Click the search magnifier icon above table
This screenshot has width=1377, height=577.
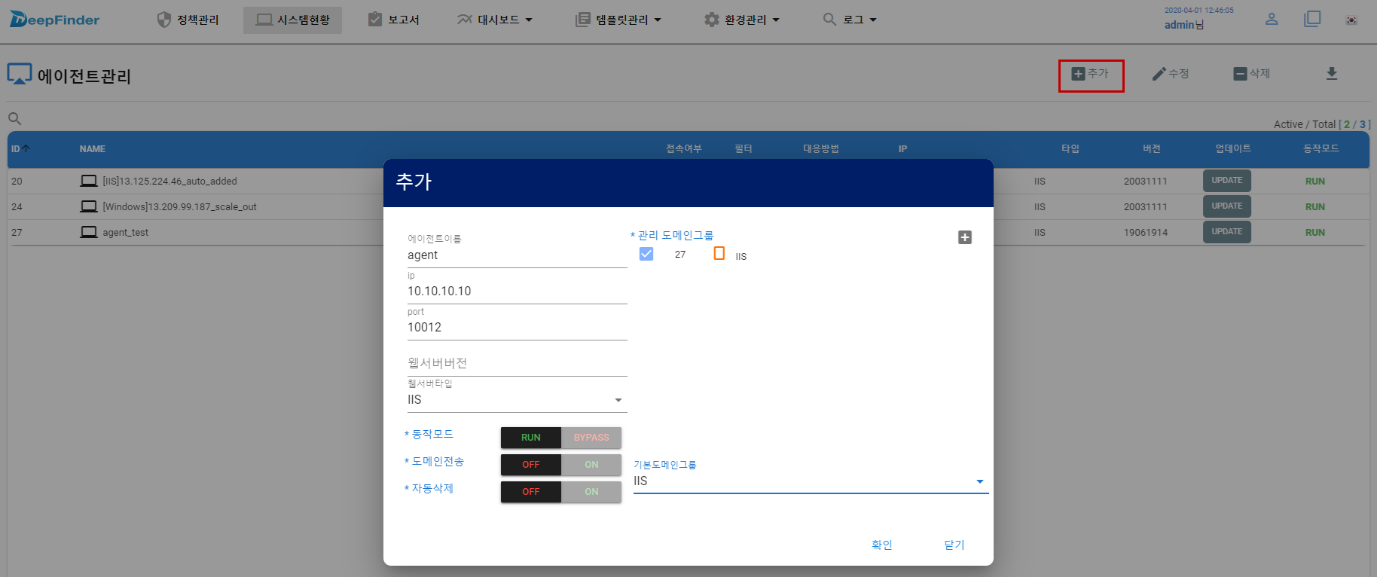click(x=15, y=118)
